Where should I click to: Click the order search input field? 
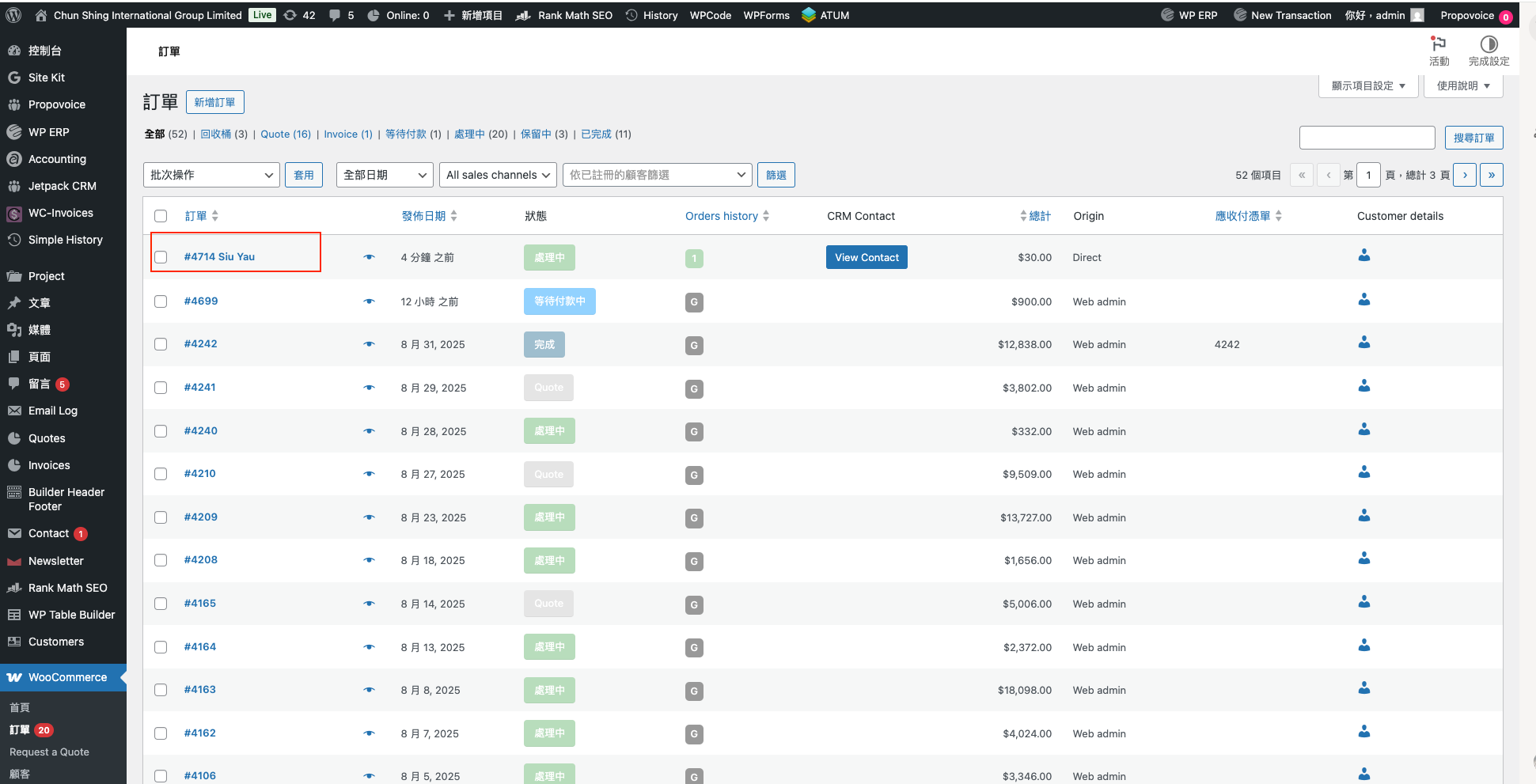click(1367, 138)
